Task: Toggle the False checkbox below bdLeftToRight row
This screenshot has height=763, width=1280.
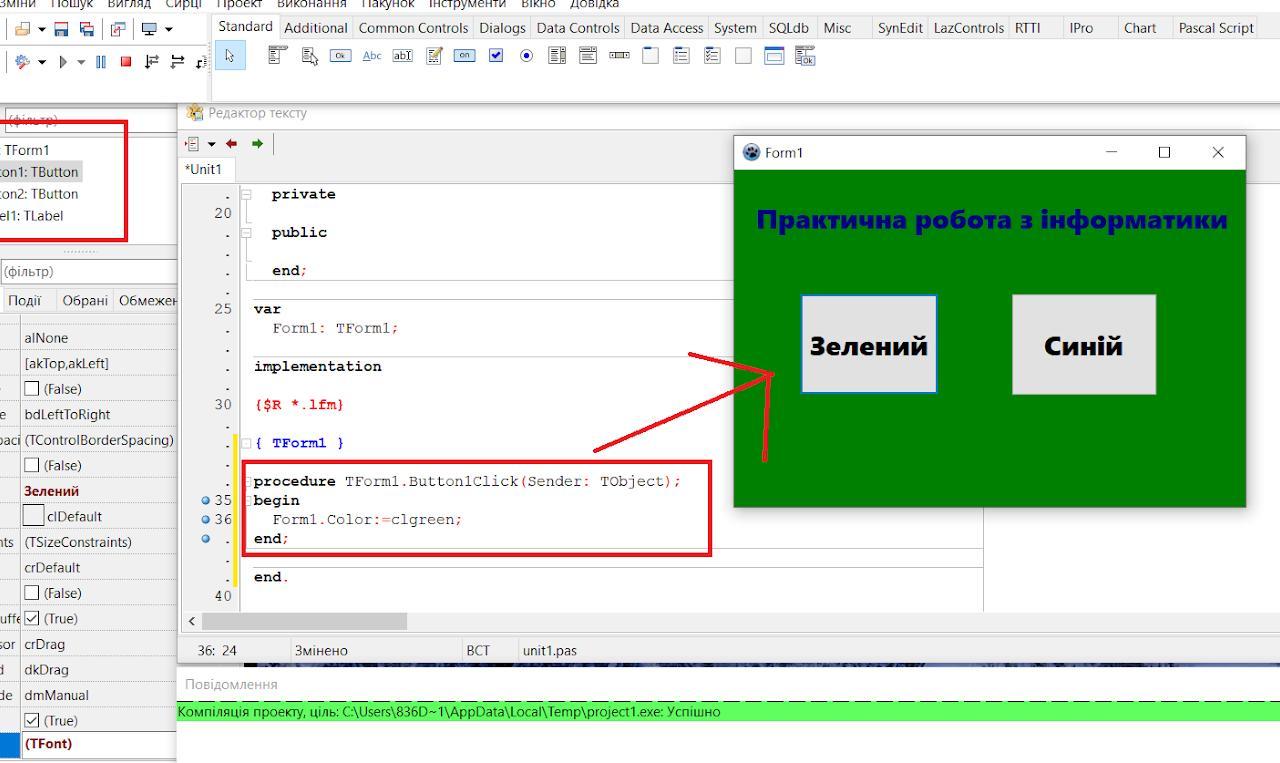Action: pos(31,465)
